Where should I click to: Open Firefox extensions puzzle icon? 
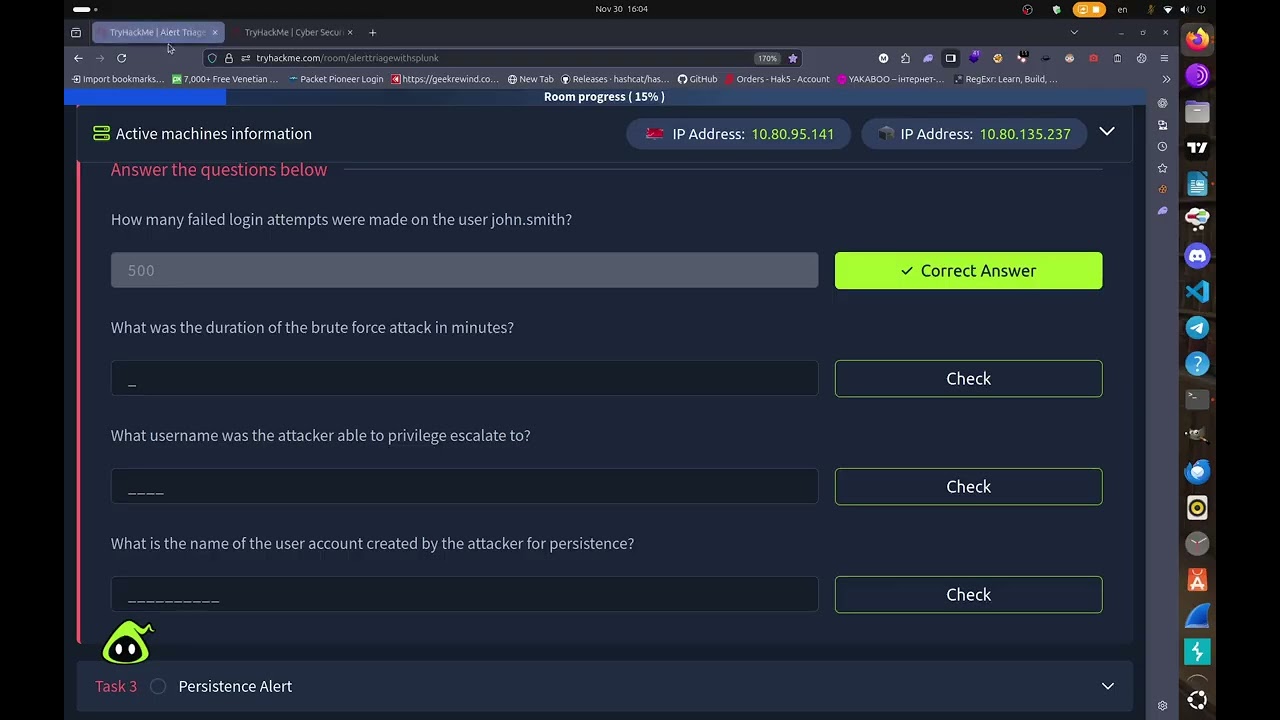tap(905, 58)
